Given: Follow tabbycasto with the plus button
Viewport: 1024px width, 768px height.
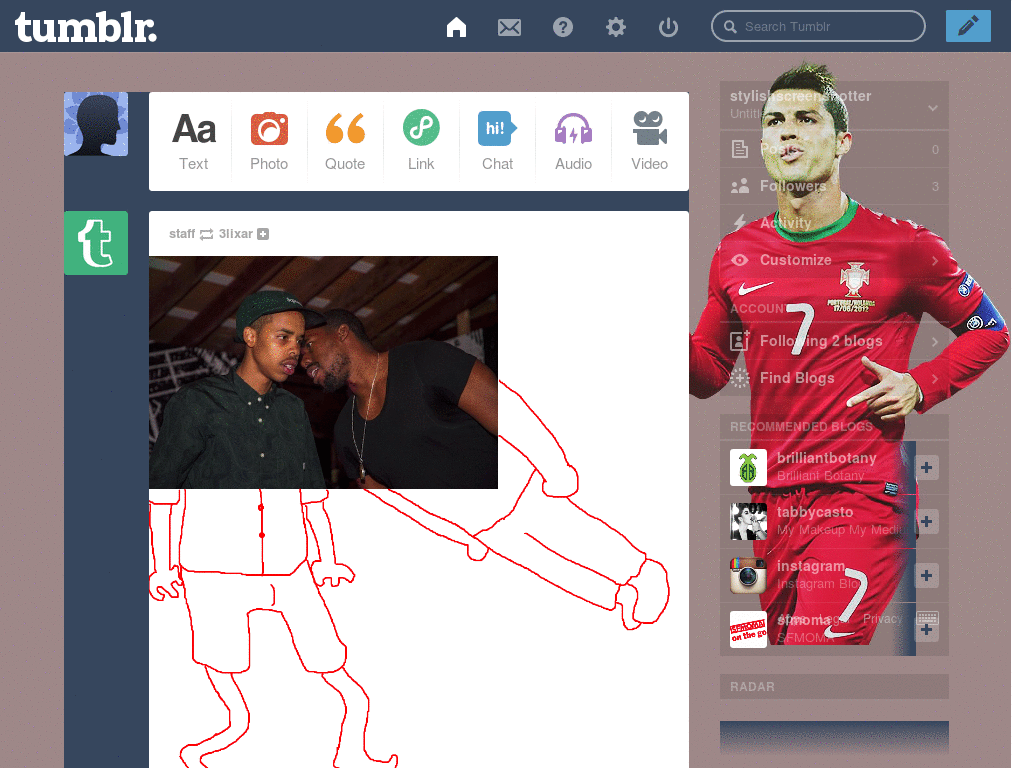Looking at the screenshot, I should (x=926, y=521).
